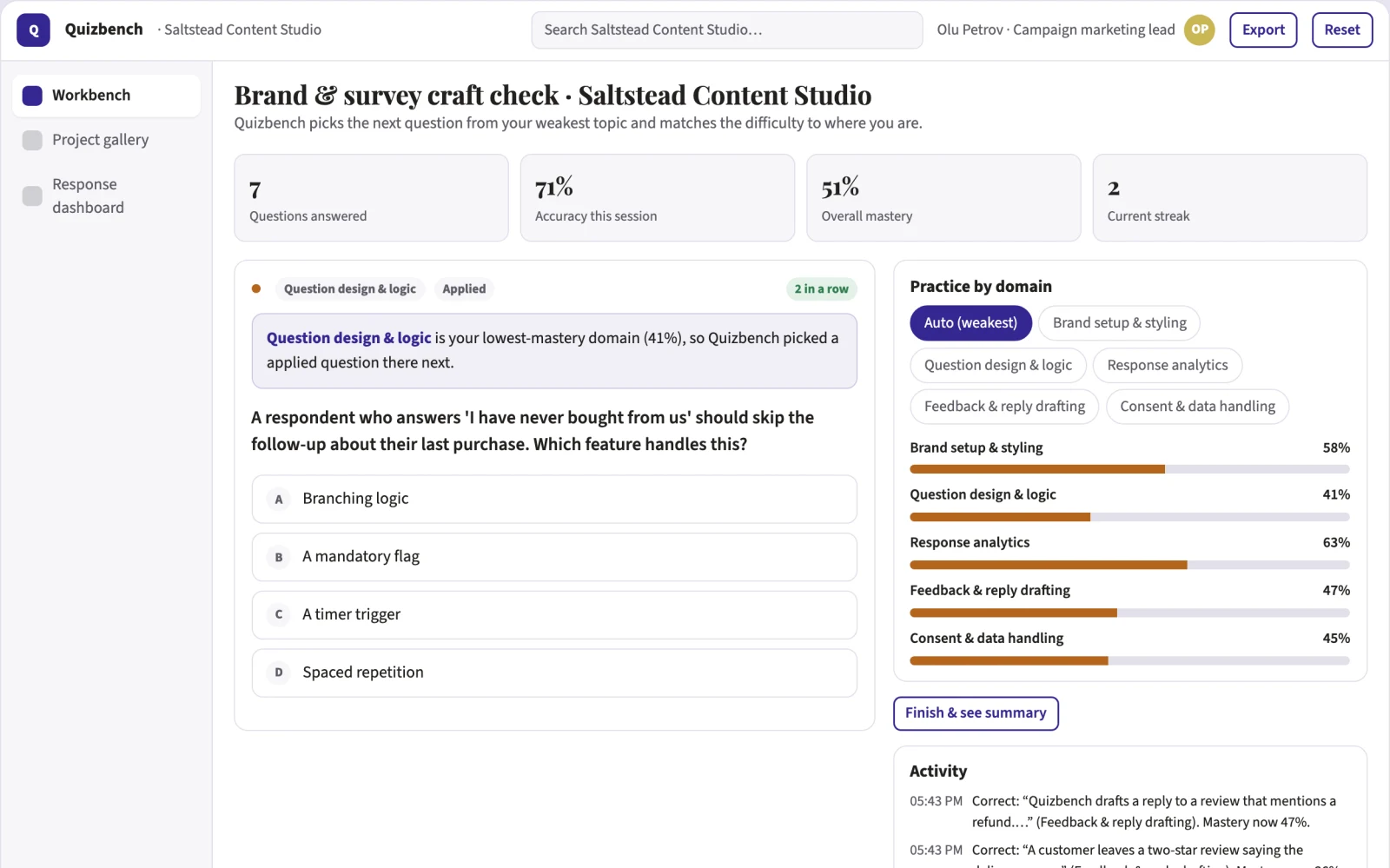
Task: Click the Consent & data handling mastery bar
Action: [1129, 660]
